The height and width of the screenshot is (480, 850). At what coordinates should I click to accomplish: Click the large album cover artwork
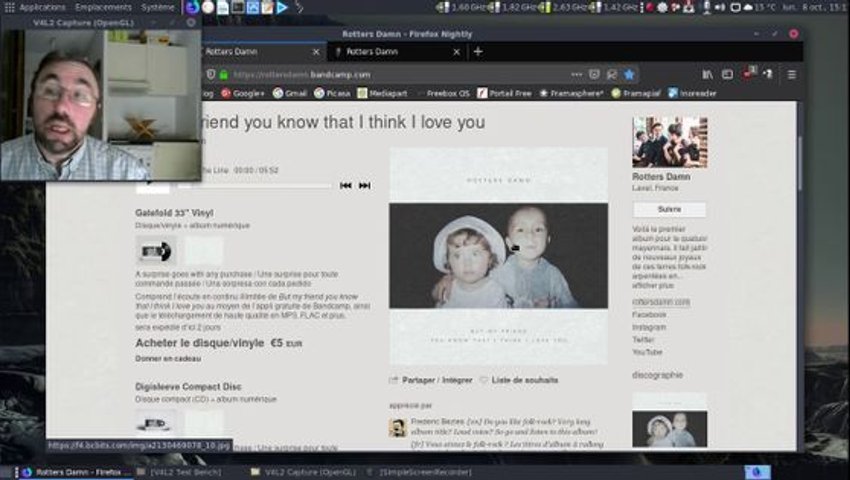pyautogui.click(x=498, y=256)
